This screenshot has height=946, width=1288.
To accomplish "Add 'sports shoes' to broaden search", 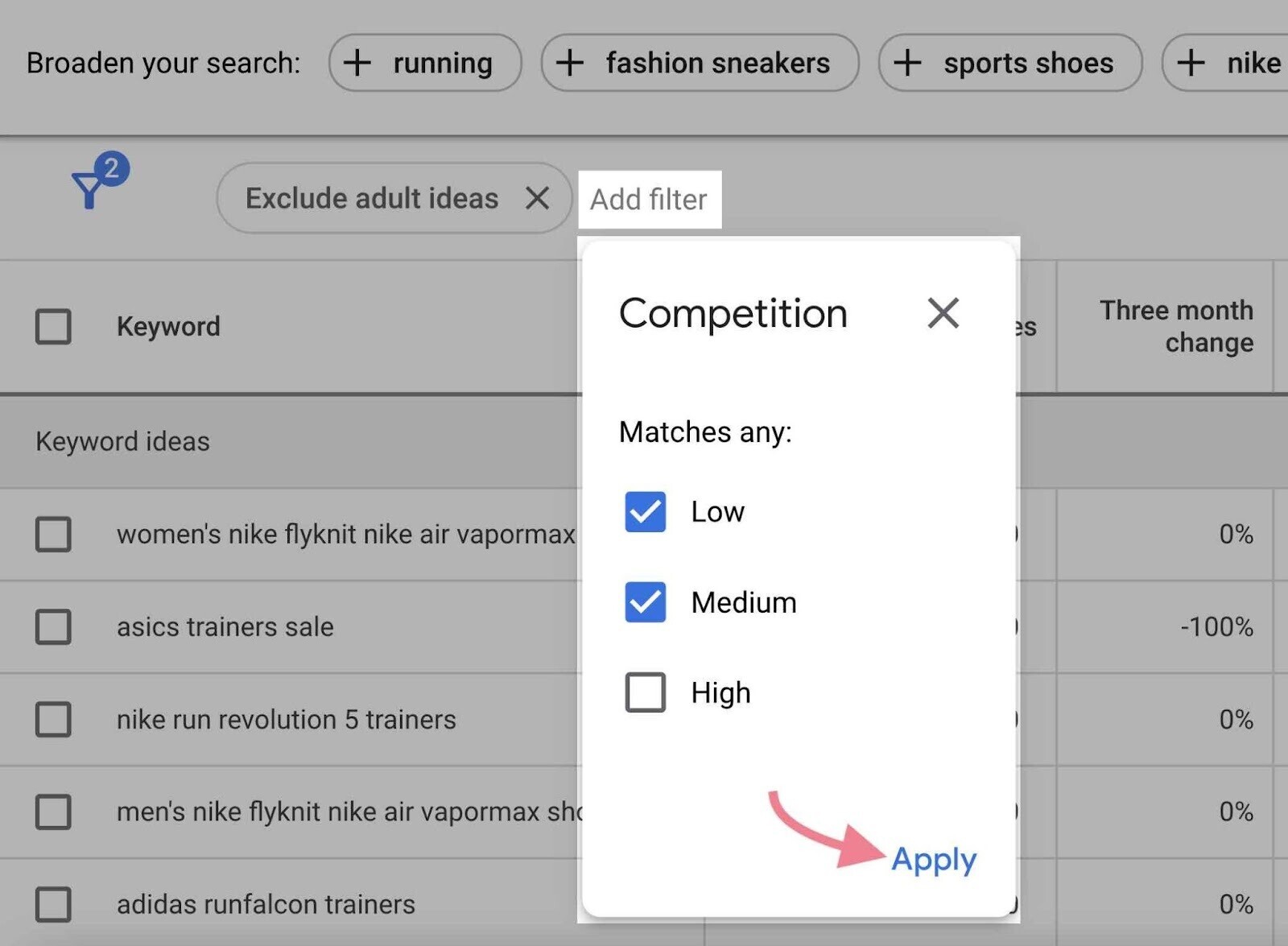I will pyautogui.click(x=1009, y=63).
